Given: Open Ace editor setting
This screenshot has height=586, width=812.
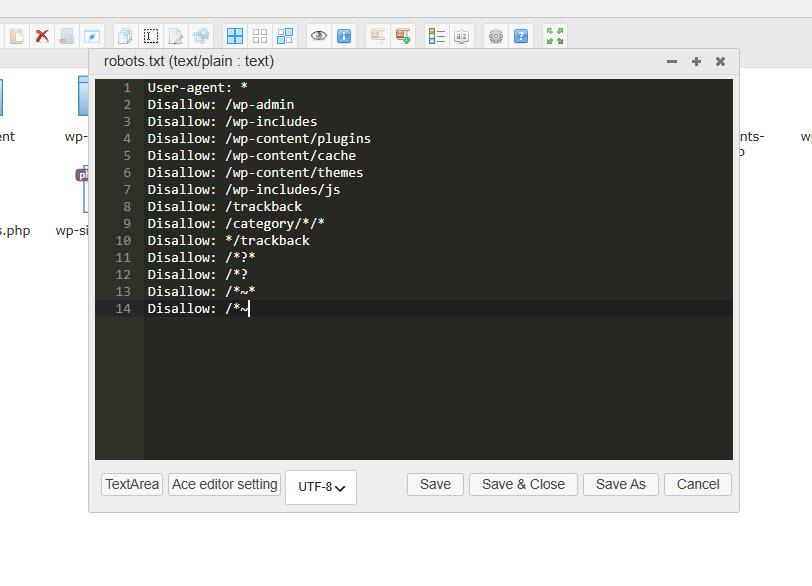Looking at the screenshot, I should tap(225, 485).
